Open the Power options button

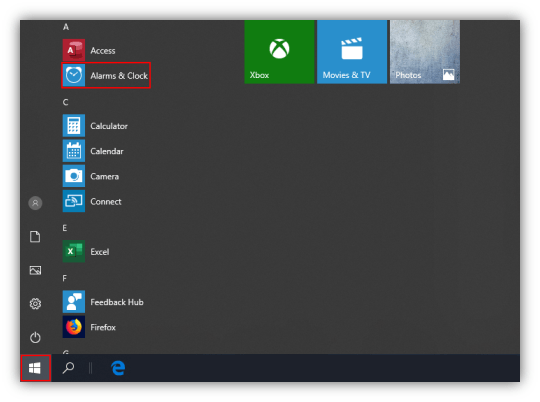pyautogui.click(x=35, y=337)
